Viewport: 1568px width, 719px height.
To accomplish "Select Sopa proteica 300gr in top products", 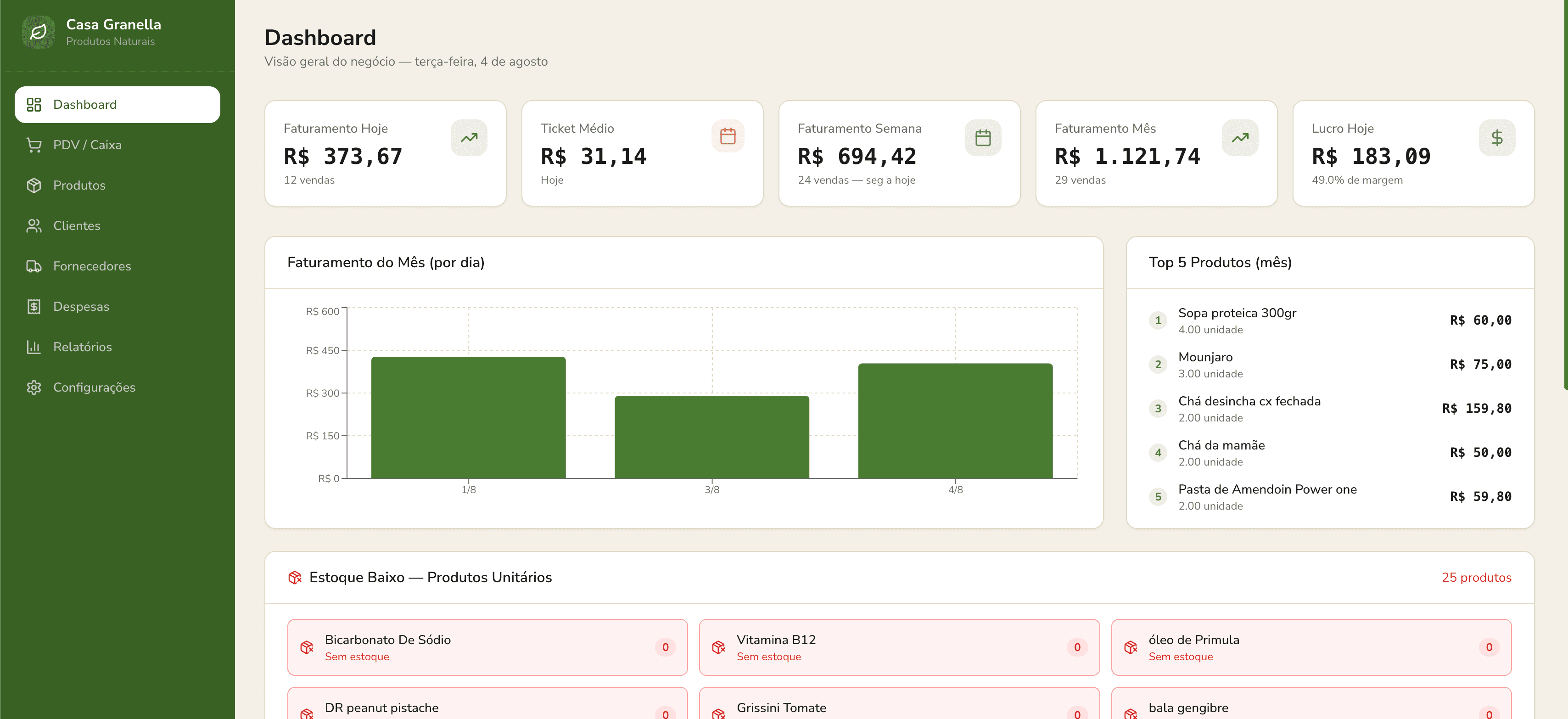I will click(1330, 320).
